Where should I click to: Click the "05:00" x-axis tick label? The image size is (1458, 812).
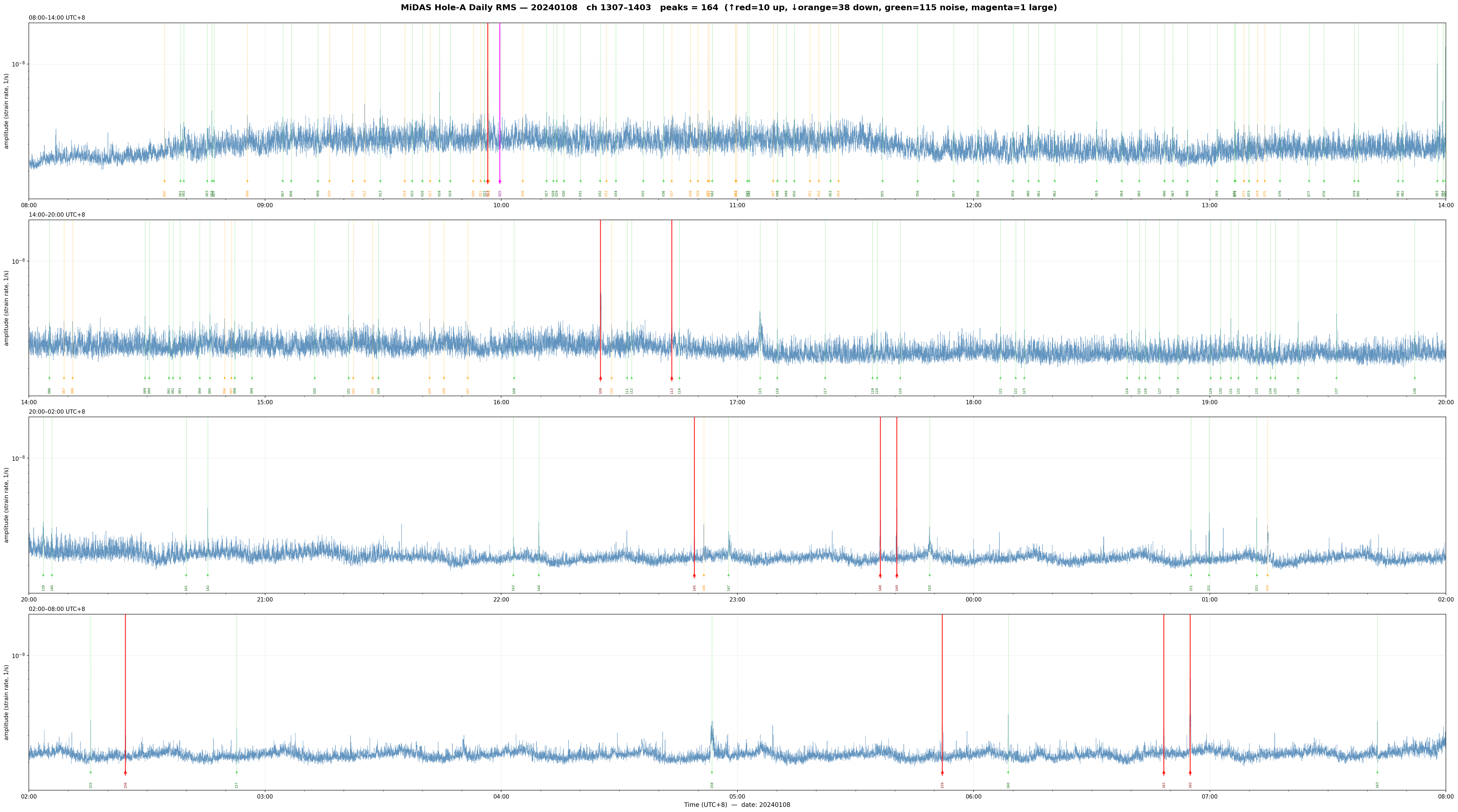click(737, 797)
